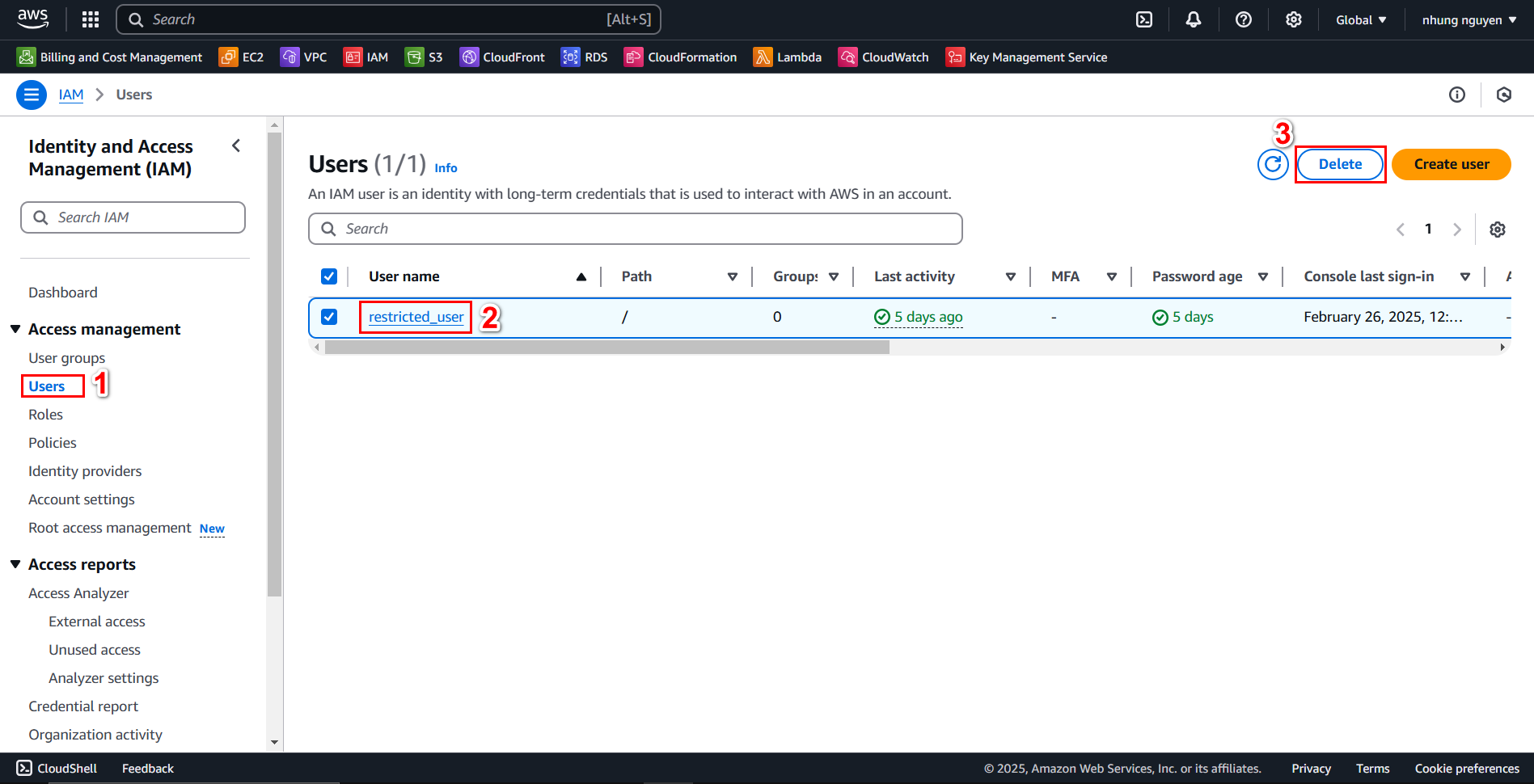Click the Privacy footer link

point(1311,769)
